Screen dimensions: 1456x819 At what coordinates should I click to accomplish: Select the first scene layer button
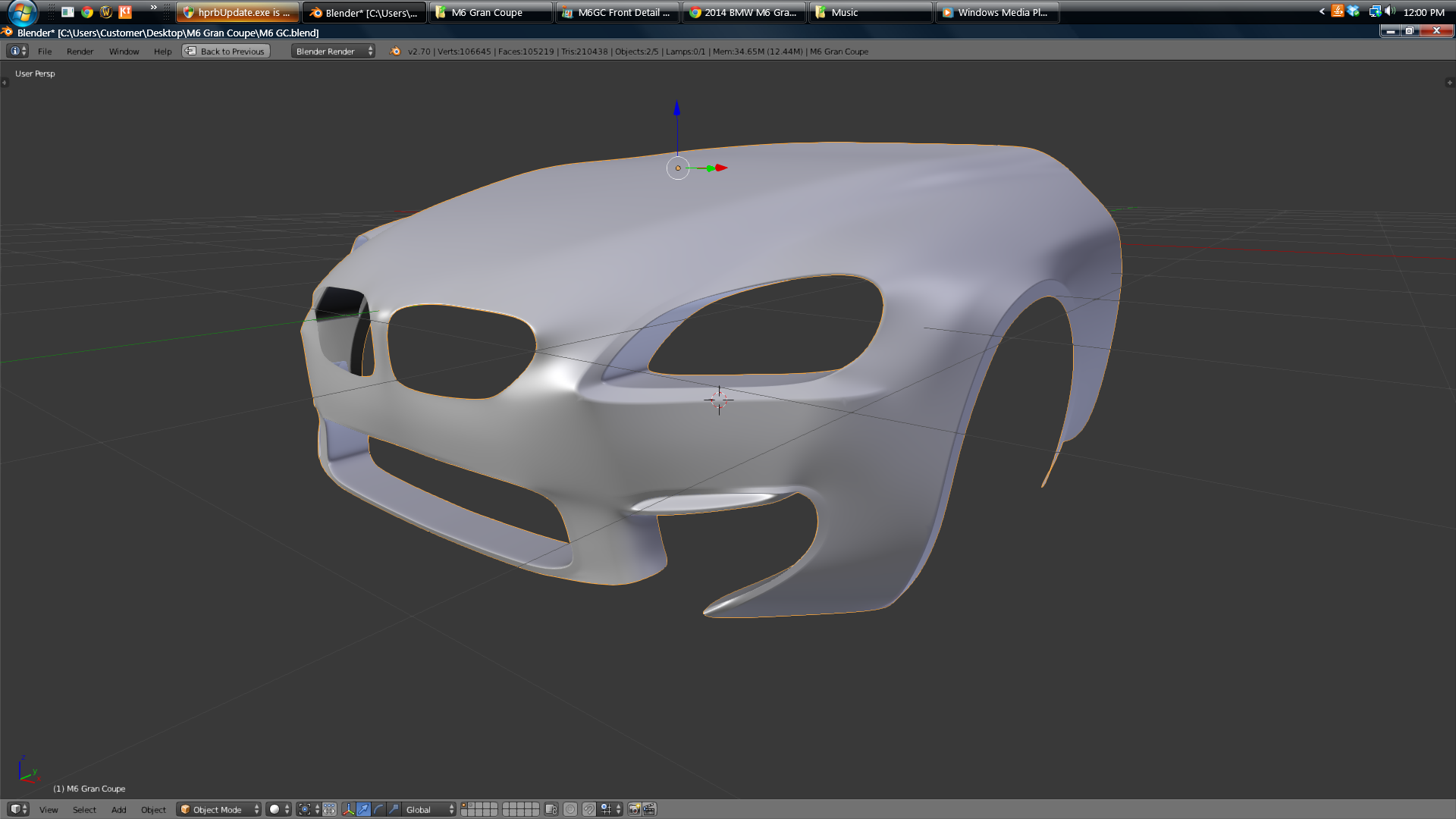click(x=464, y=805)
